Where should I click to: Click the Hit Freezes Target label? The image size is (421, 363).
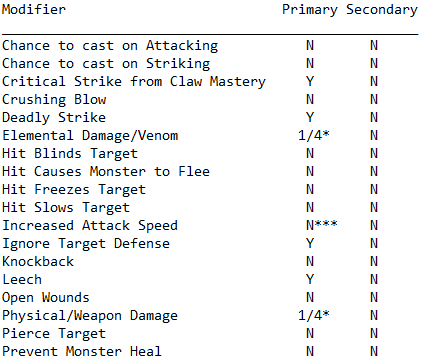click(x=74, y=190)
